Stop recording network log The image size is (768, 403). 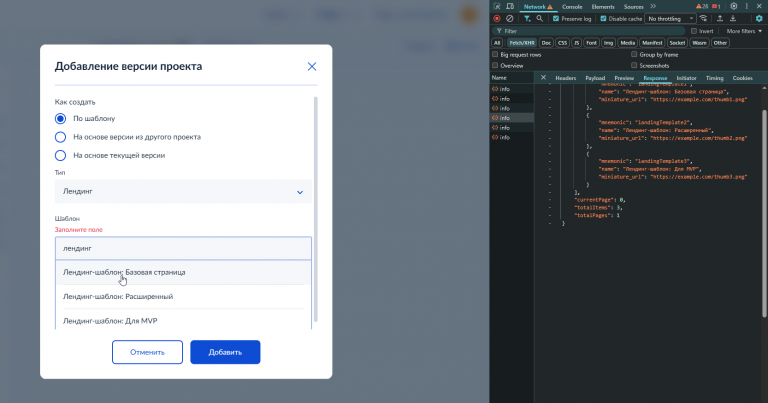[x=497, y=19]
